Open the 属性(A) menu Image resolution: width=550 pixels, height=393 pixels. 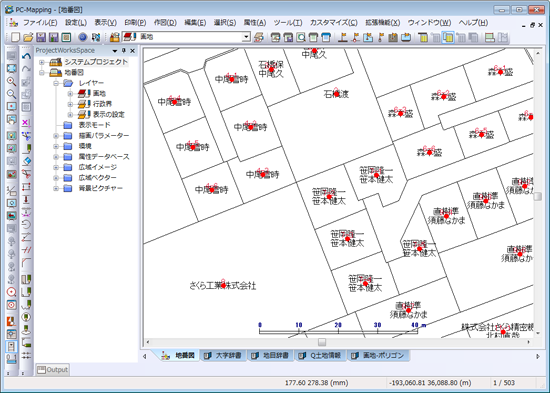click(x=255, y=23)
